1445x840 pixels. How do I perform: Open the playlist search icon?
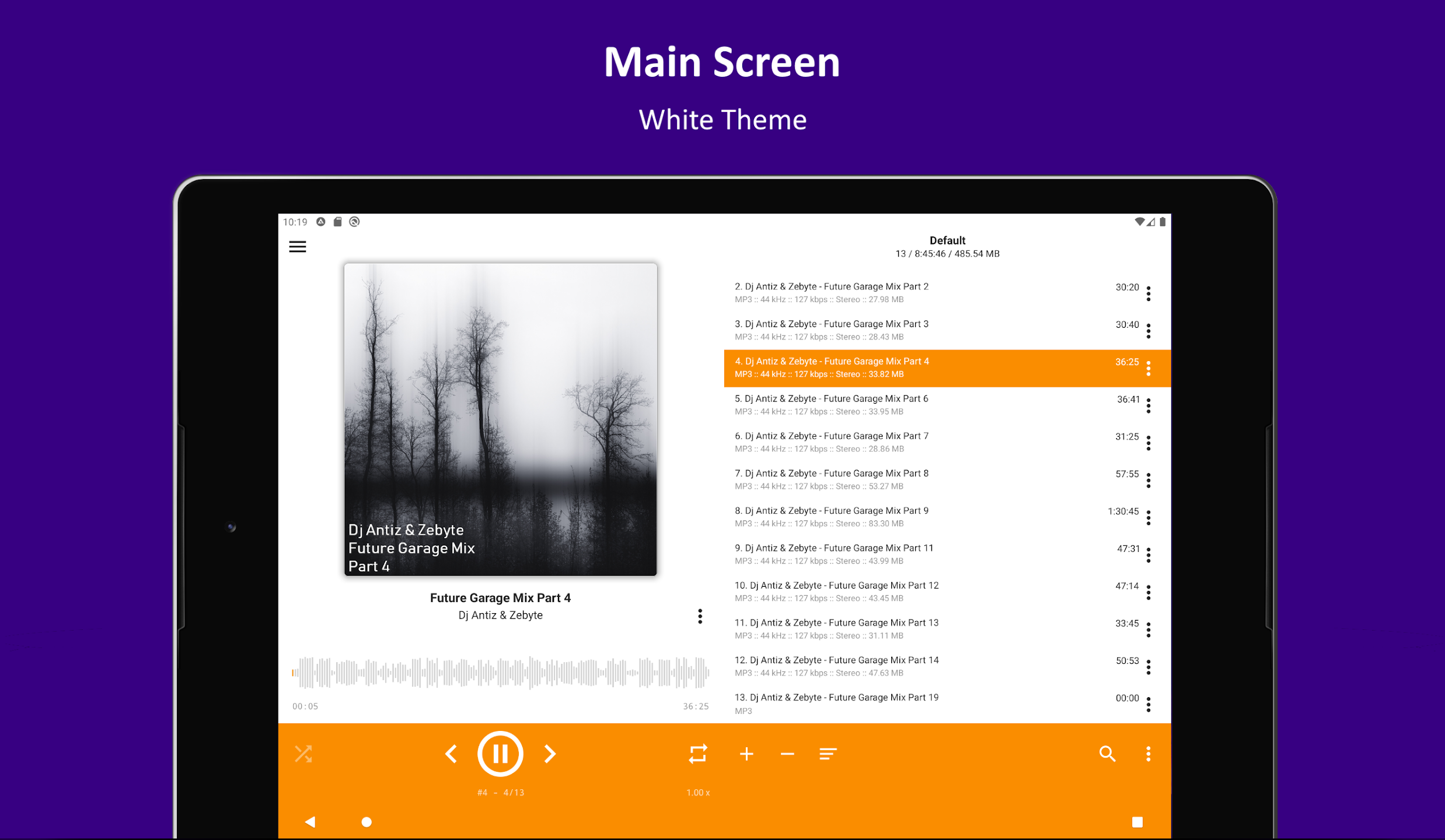pyautogui.click(x=1107, y=754)
